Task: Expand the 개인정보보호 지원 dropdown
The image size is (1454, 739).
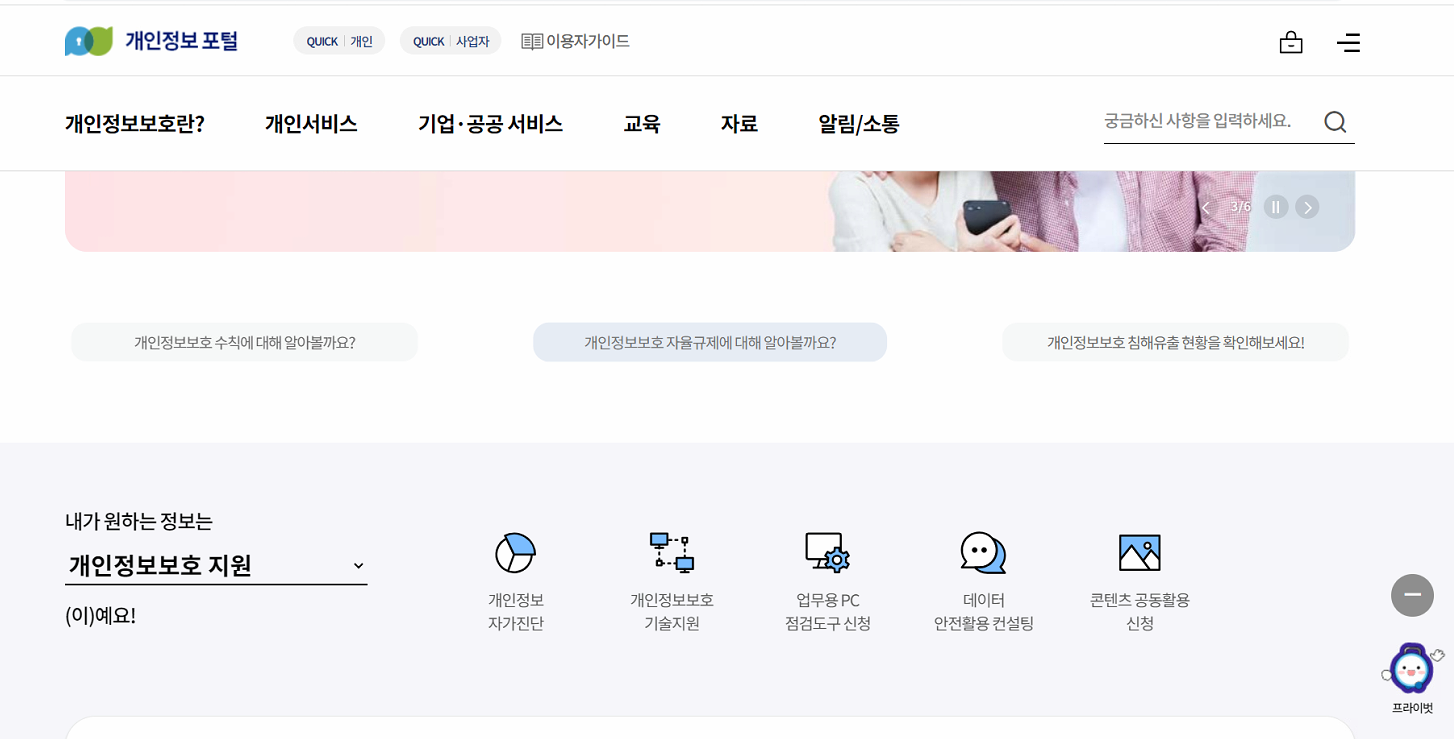Action: (216, 566)
